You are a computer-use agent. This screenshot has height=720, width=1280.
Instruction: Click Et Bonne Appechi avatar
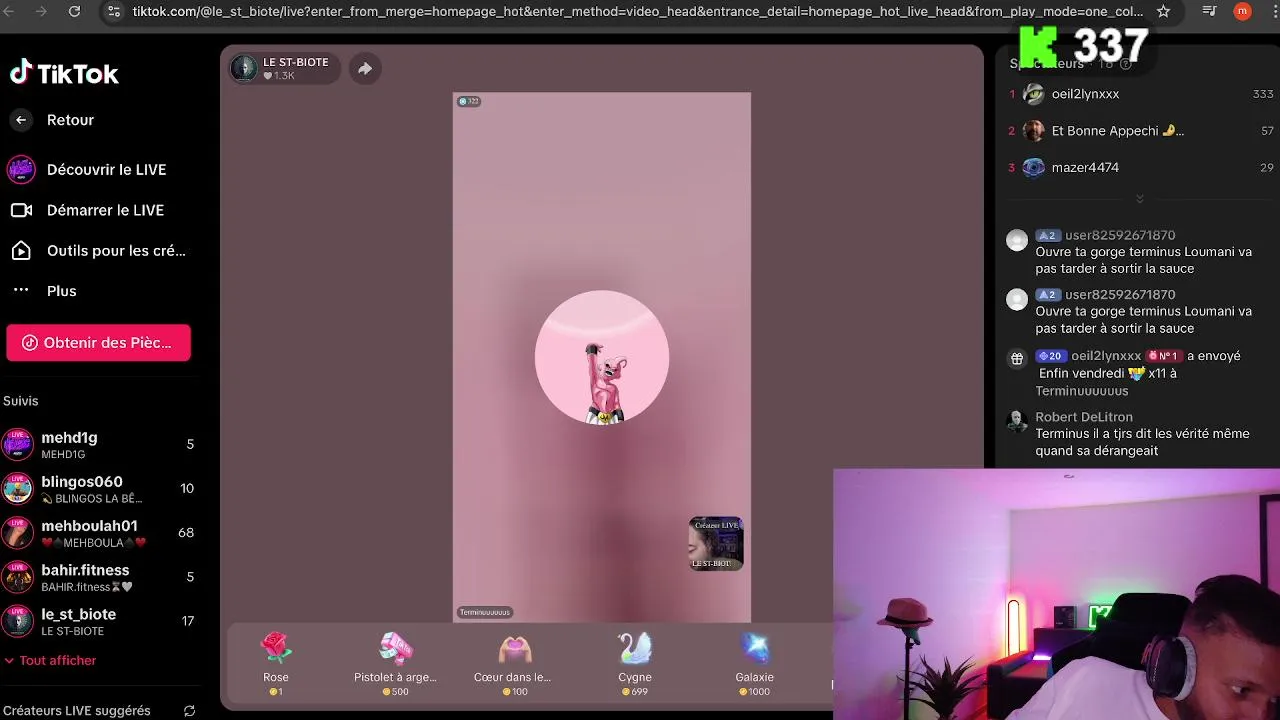[x=1034, y=131]
